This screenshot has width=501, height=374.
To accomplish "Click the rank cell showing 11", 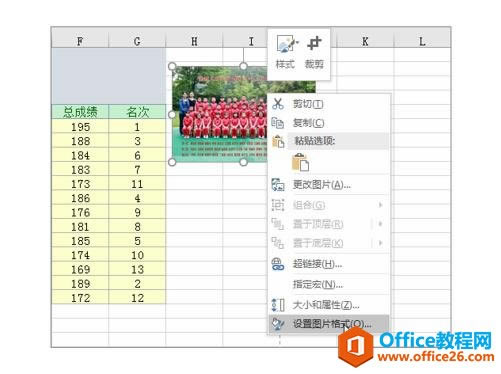I will (137, 184).
